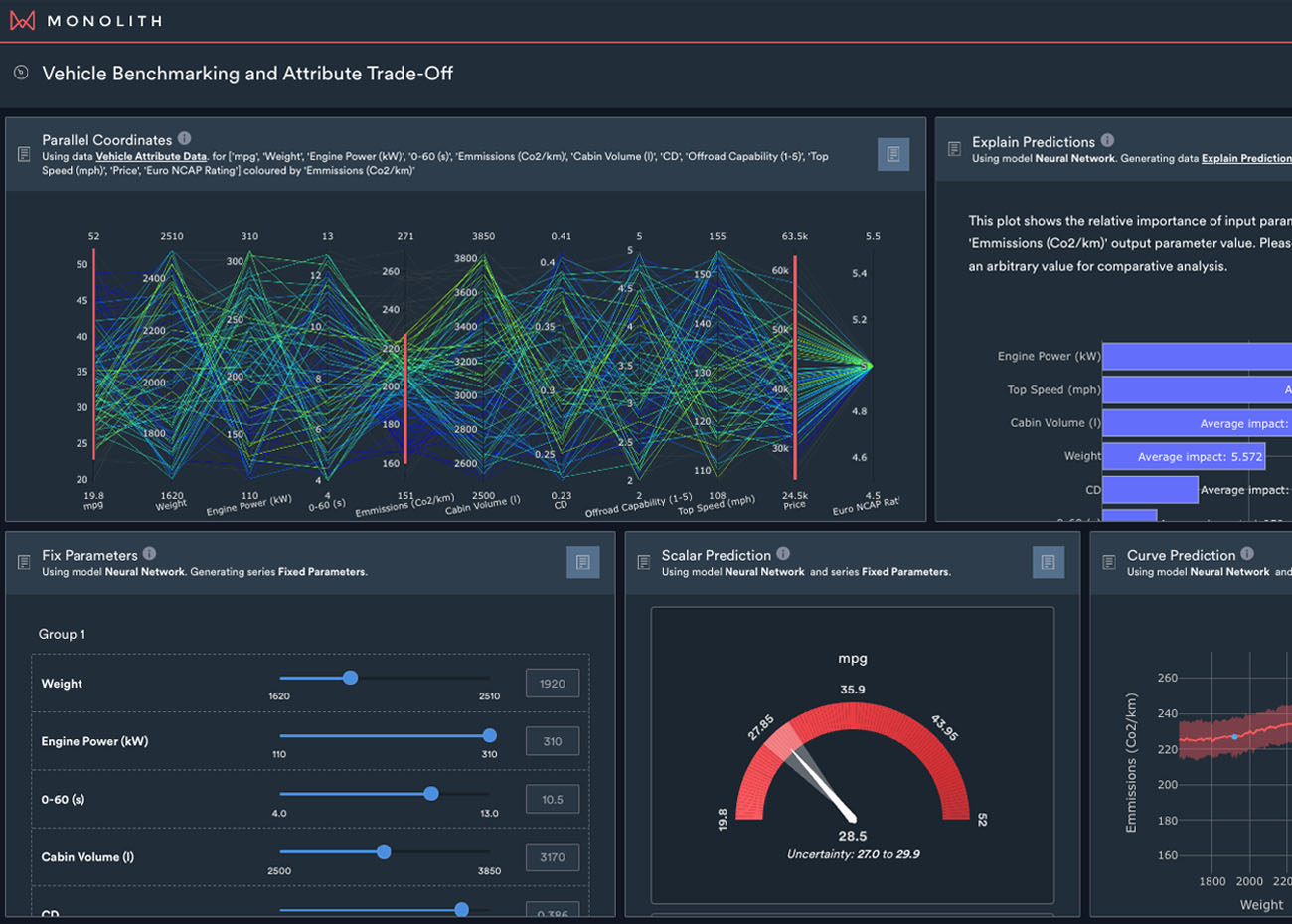
Task: Click Cabin Volume value field showing 3170
Action: pyautogui.click(x=553, y=856)
